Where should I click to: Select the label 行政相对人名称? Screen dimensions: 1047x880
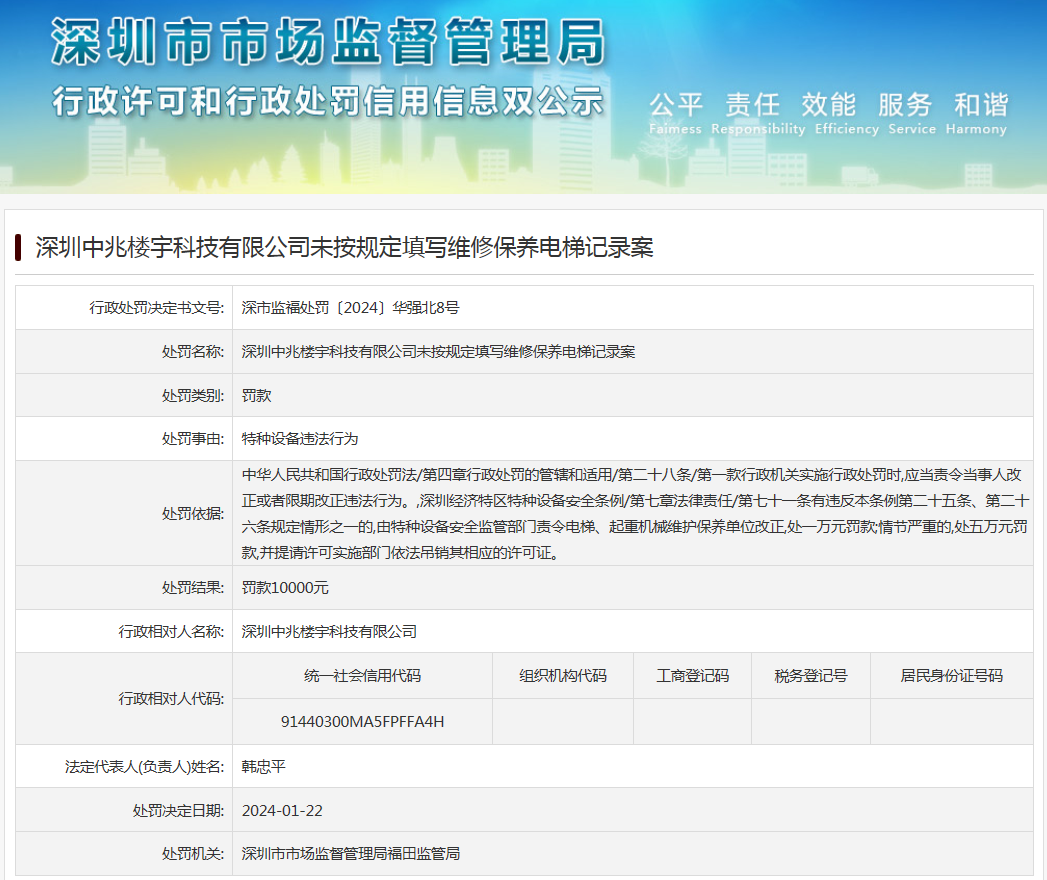pos(172,632)
